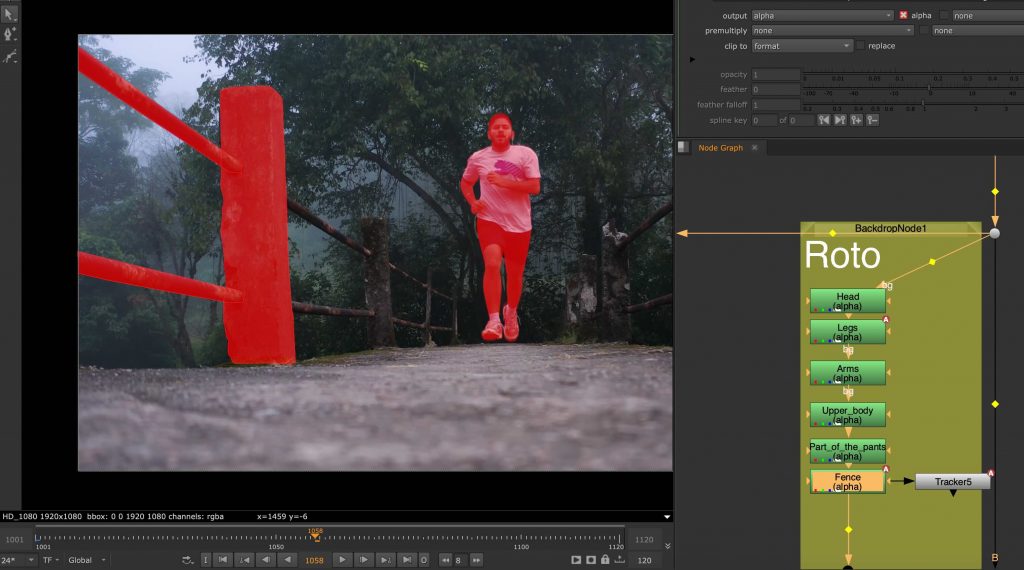Screen dimensions: 1024x570
Task: Select the arrow selection tool
Action: pos(10,13)
